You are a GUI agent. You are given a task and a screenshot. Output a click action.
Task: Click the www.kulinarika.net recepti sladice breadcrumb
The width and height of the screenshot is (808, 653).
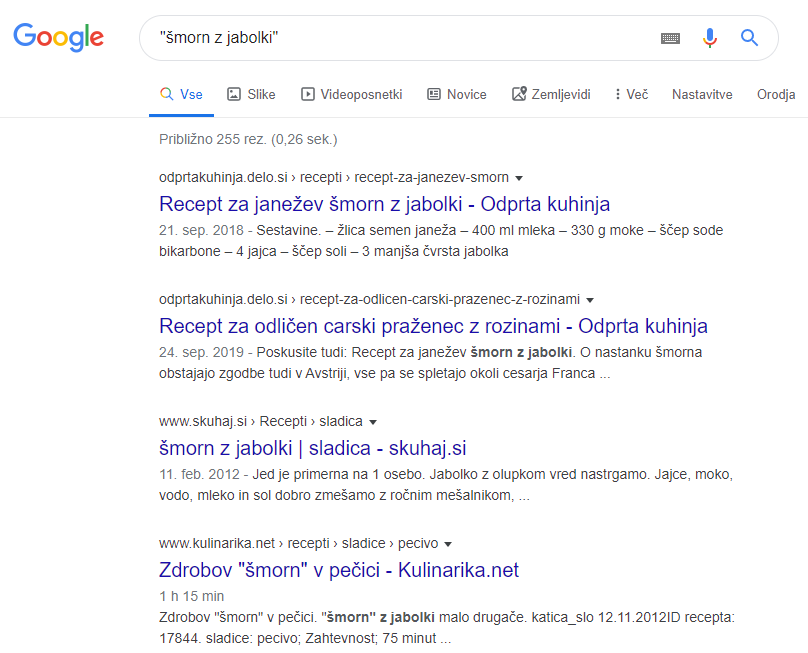click(x=298, y=544)
